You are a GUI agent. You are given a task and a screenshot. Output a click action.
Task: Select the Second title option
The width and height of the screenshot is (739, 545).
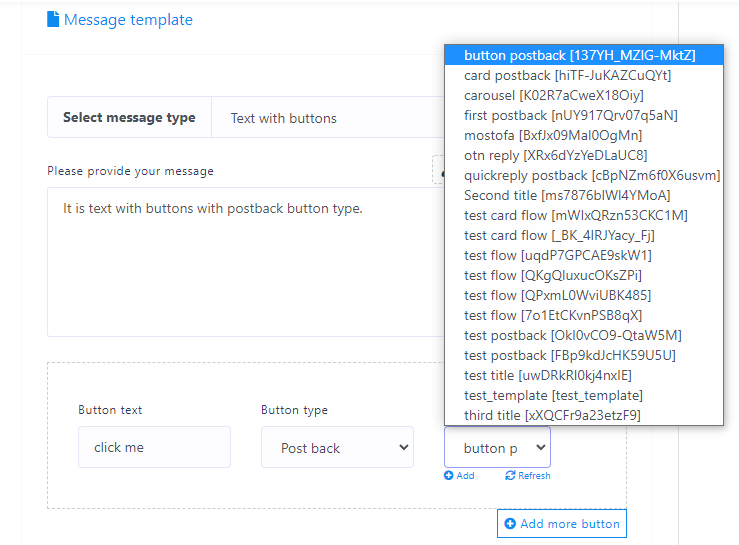coord(567,195)
